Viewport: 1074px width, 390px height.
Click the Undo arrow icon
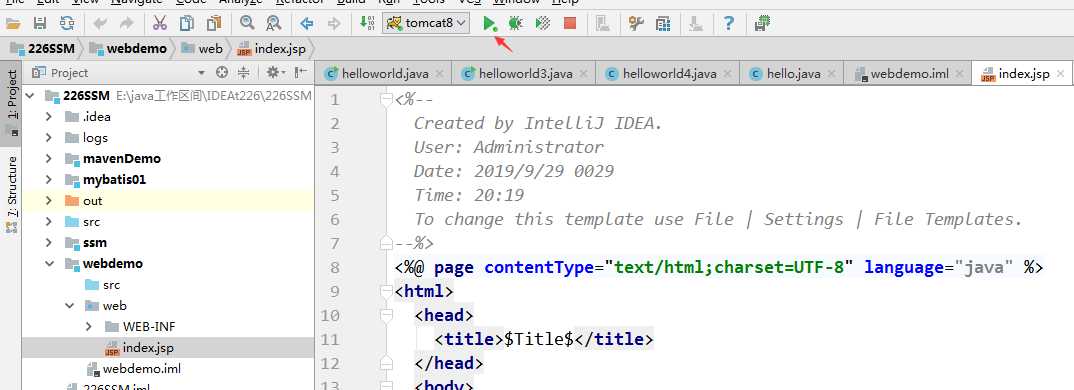[x=100, y=24]
